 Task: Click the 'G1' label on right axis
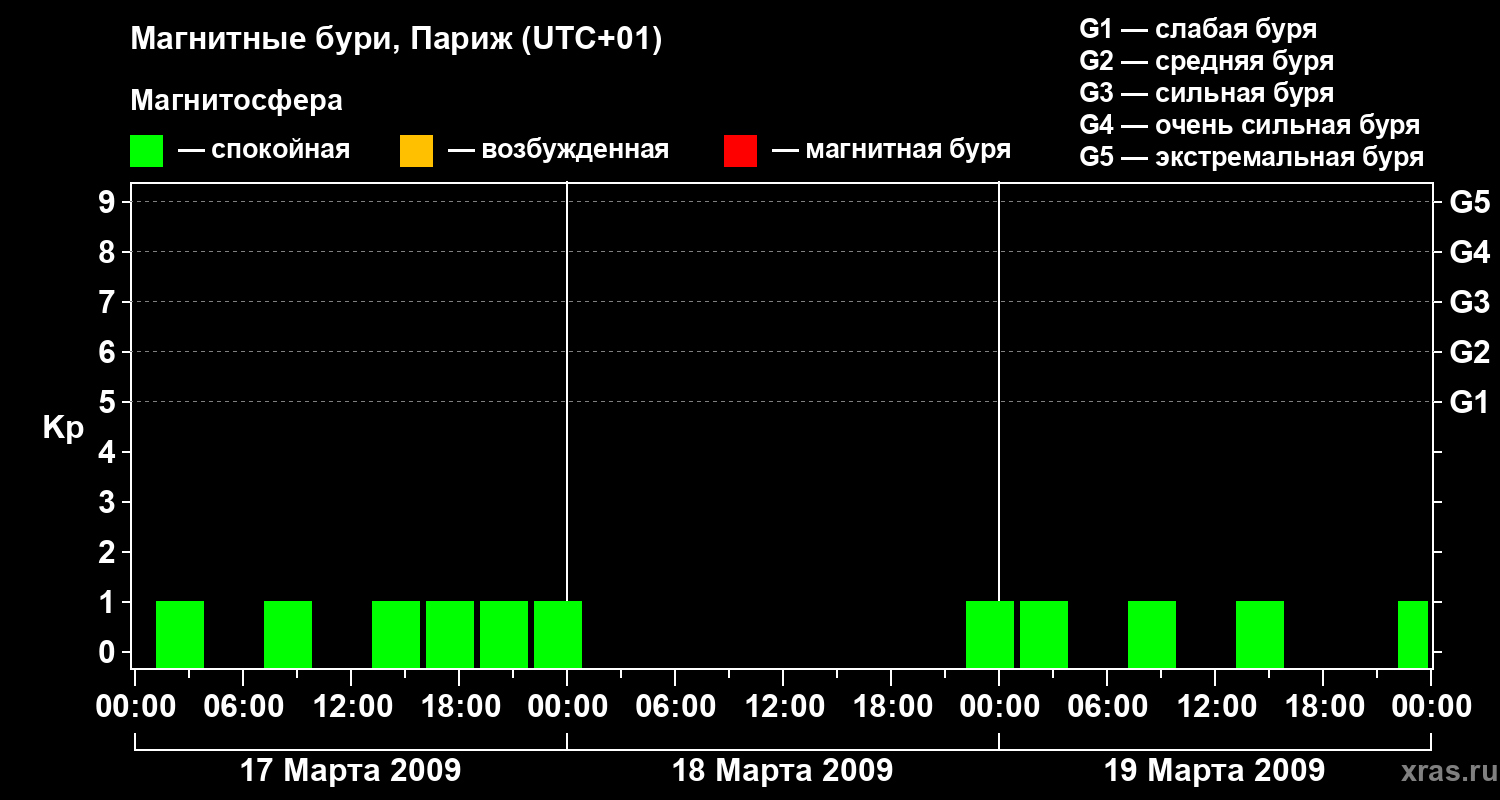click(x=1469, y=402)
